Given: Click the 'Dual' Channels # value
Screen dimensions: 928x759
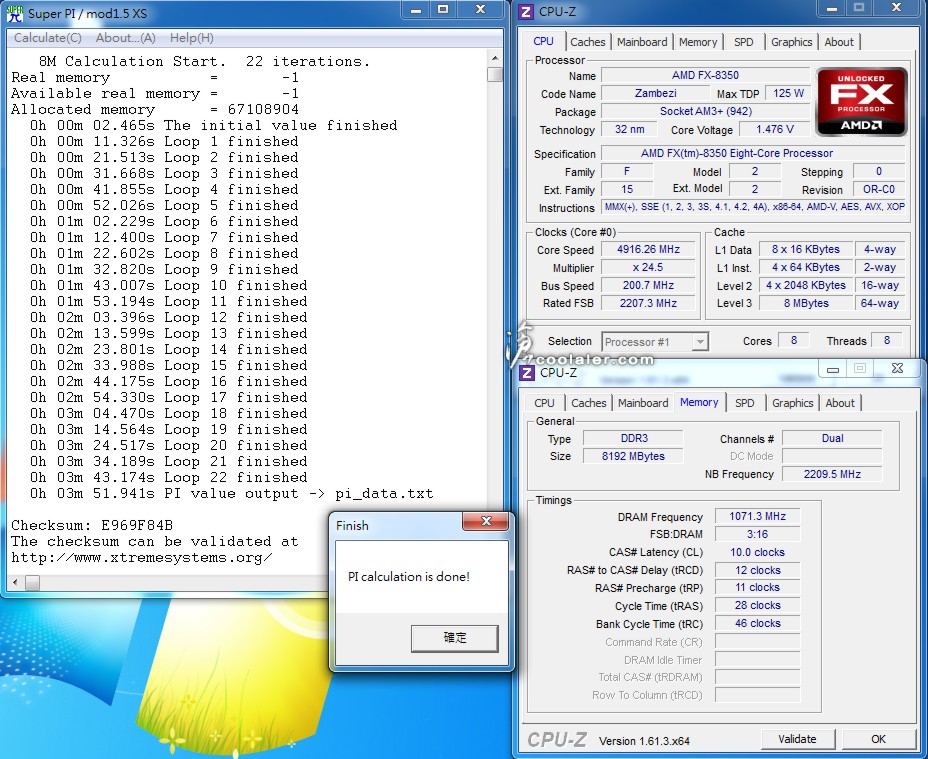Looking at the screenshot, I should click(x=832, y=438).
